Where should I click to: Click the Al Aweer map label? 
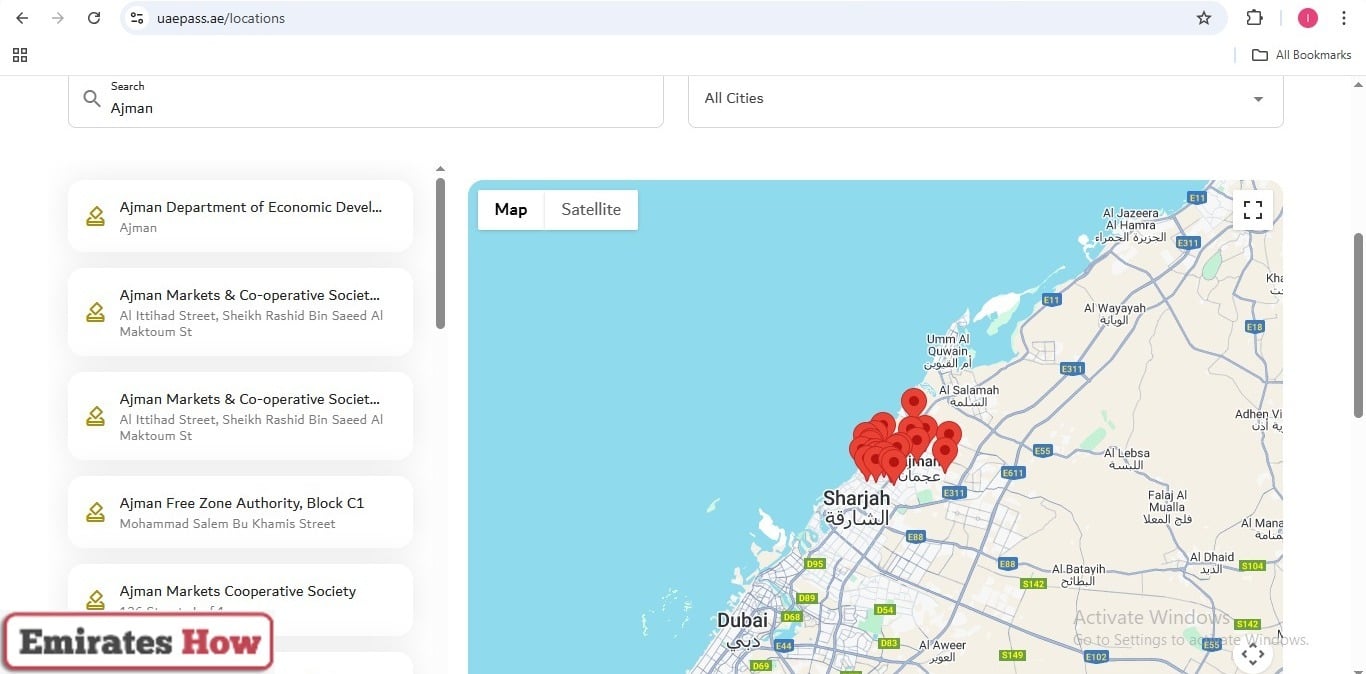point(943,651)
